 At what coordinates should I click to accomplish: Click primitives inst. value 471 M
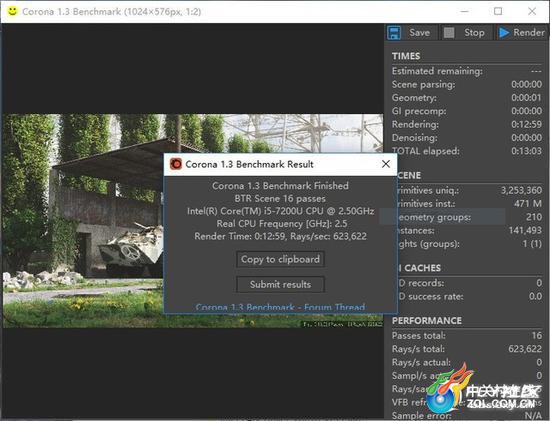528,204
